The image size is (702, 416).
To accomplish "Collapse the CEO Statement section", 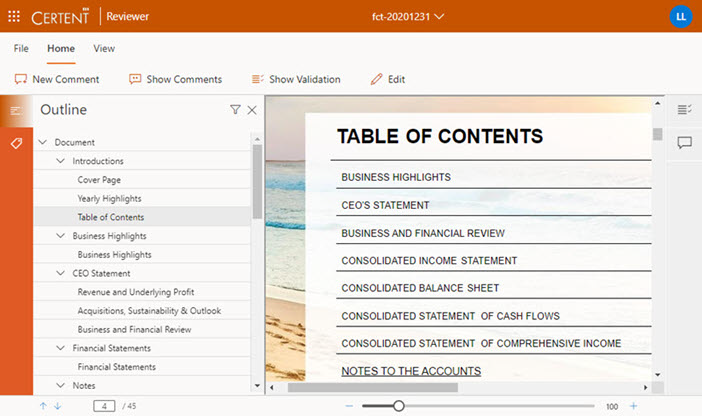I will pyautogui.click(x=60, y=273).
